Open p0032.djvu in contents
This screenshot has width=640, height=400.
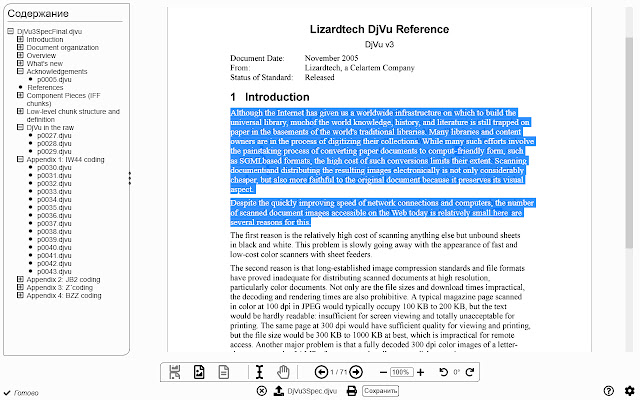click(x=54, y=183)
